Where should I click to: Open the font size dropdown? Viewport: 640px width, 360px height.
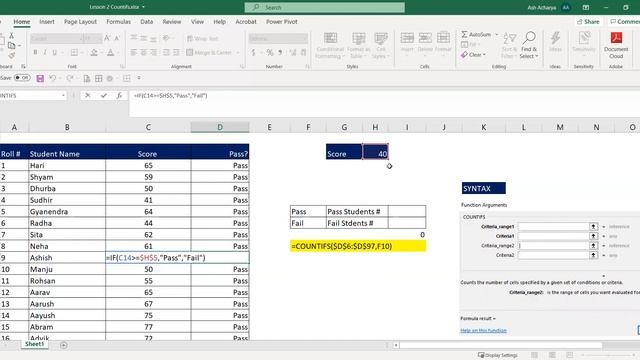click(99, 38)
